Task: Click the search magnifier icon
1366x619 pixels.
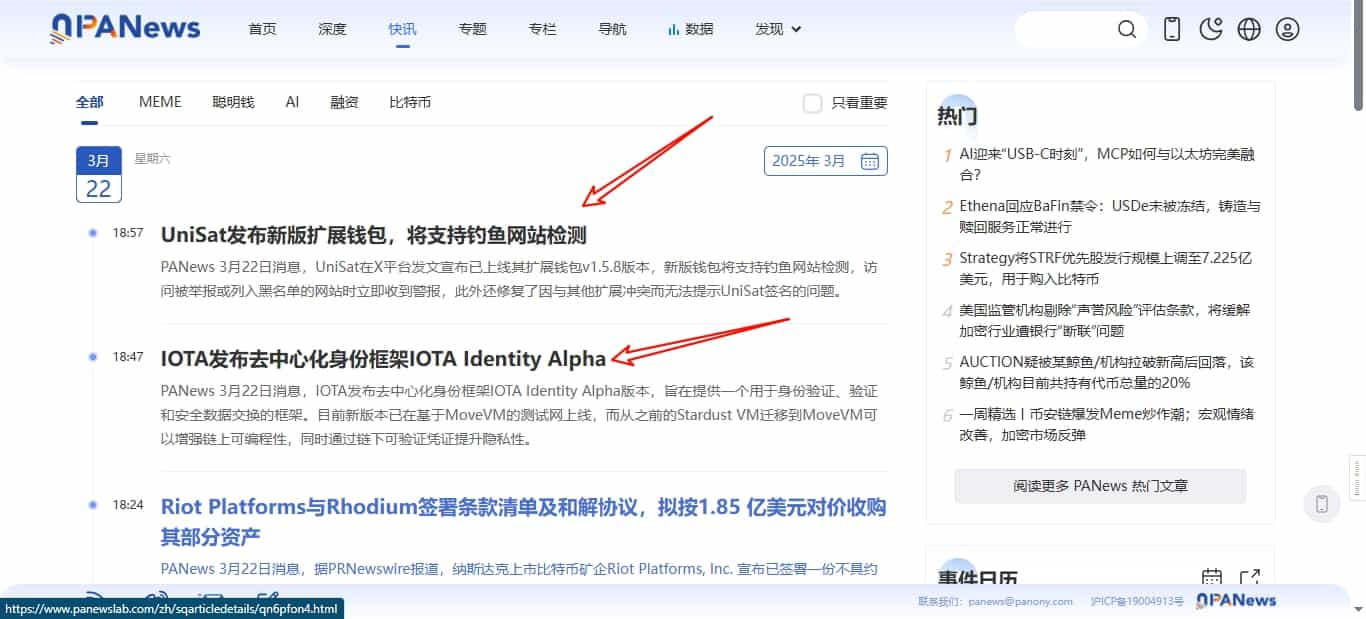Action: tap(1127, 29)
